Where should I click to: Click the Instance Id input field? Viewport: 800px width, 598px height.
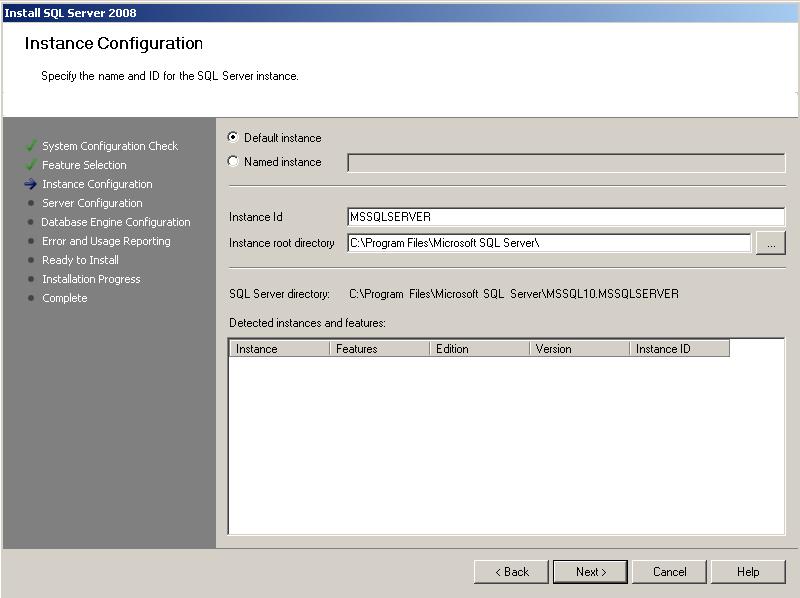pos(566,217)
